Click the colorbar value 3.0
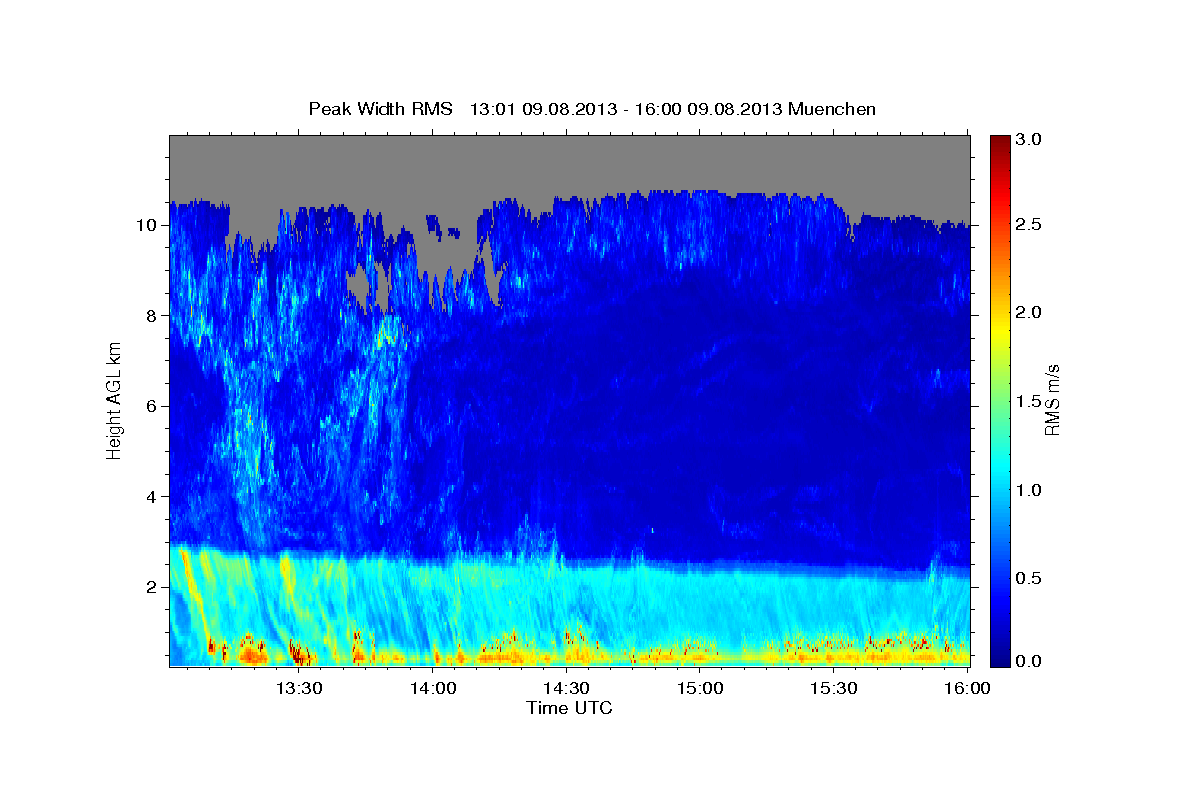The image size is (1200, 800). [1030, 139]
